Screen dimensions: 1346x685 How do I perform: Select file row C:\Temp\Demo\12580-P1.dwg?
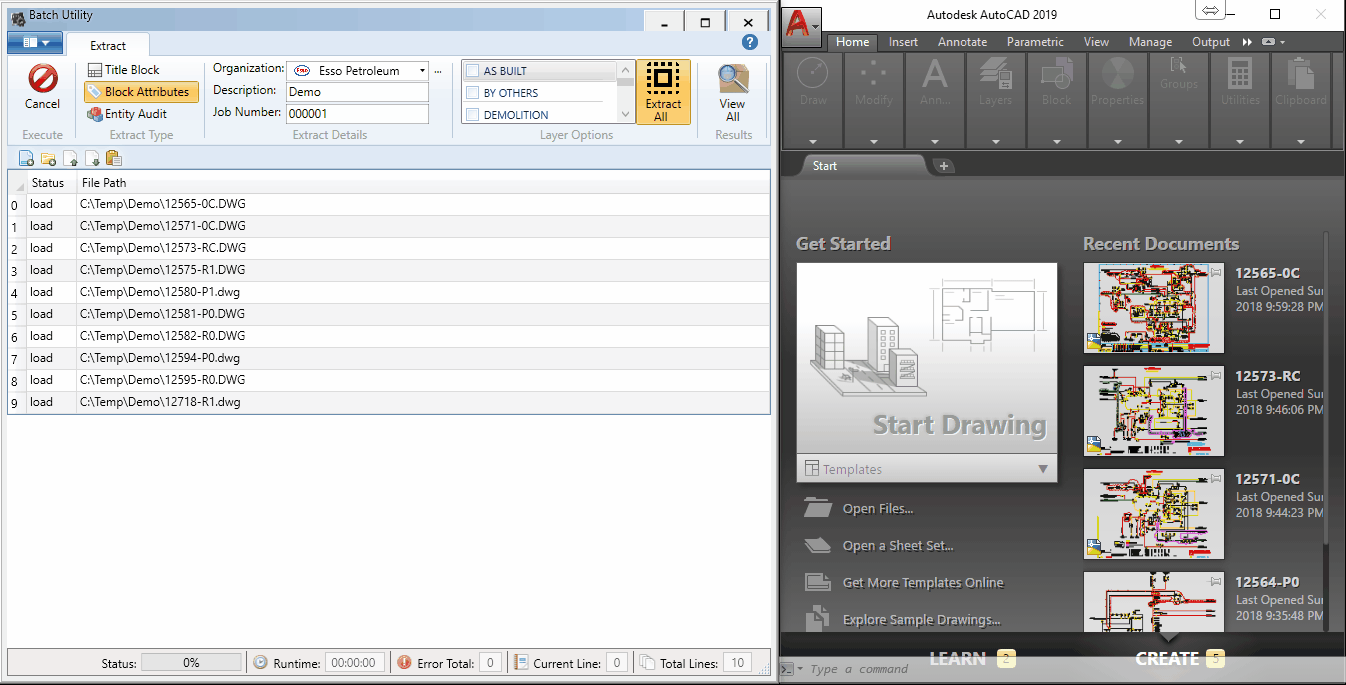point(389,292)
